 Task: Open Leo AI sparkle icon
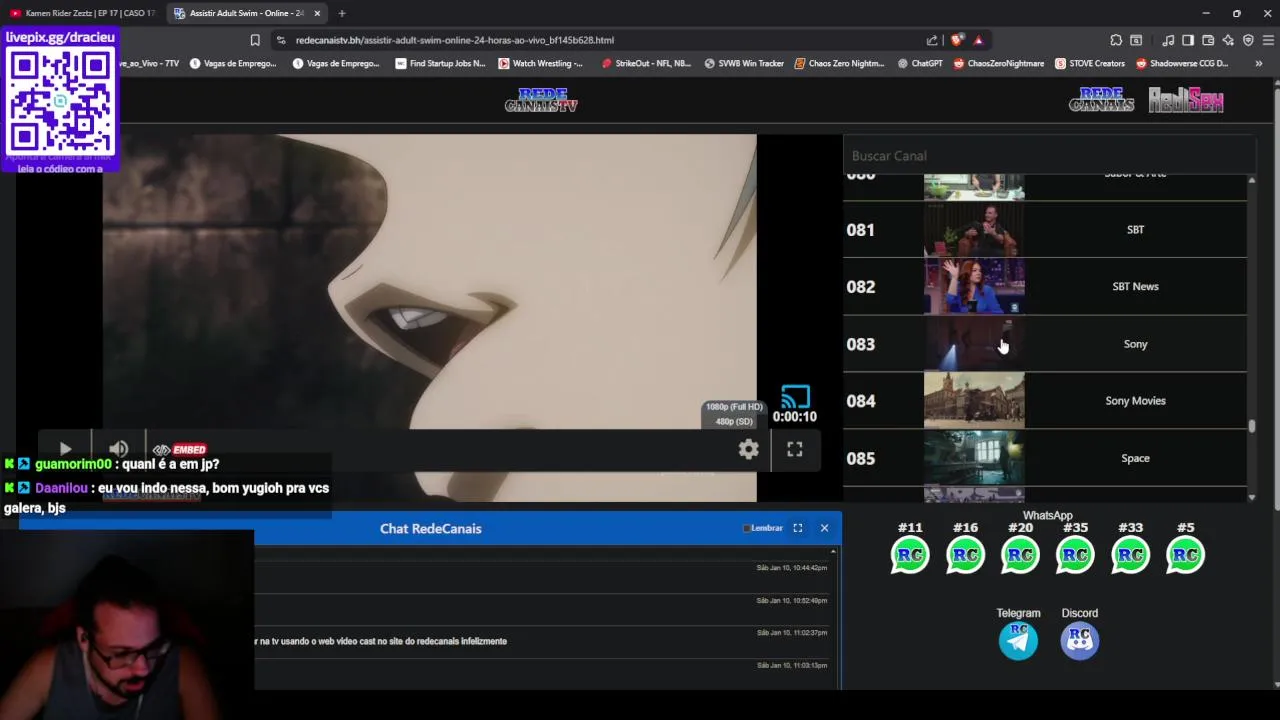1228,40
